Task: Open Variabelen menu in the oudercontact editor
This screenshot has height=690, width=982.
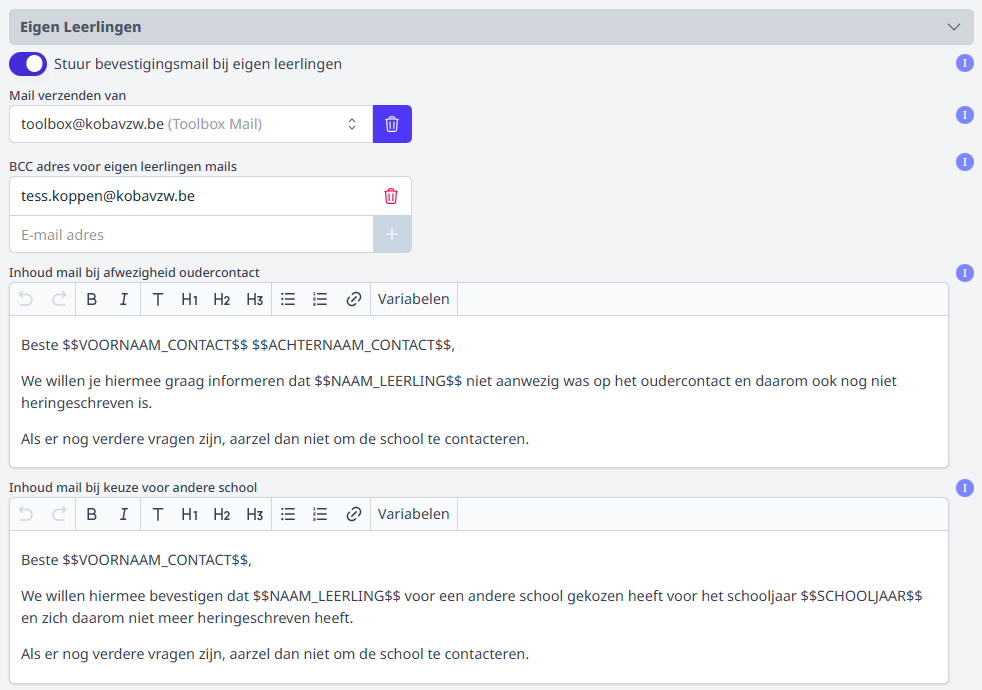Action: coord(413,299)
